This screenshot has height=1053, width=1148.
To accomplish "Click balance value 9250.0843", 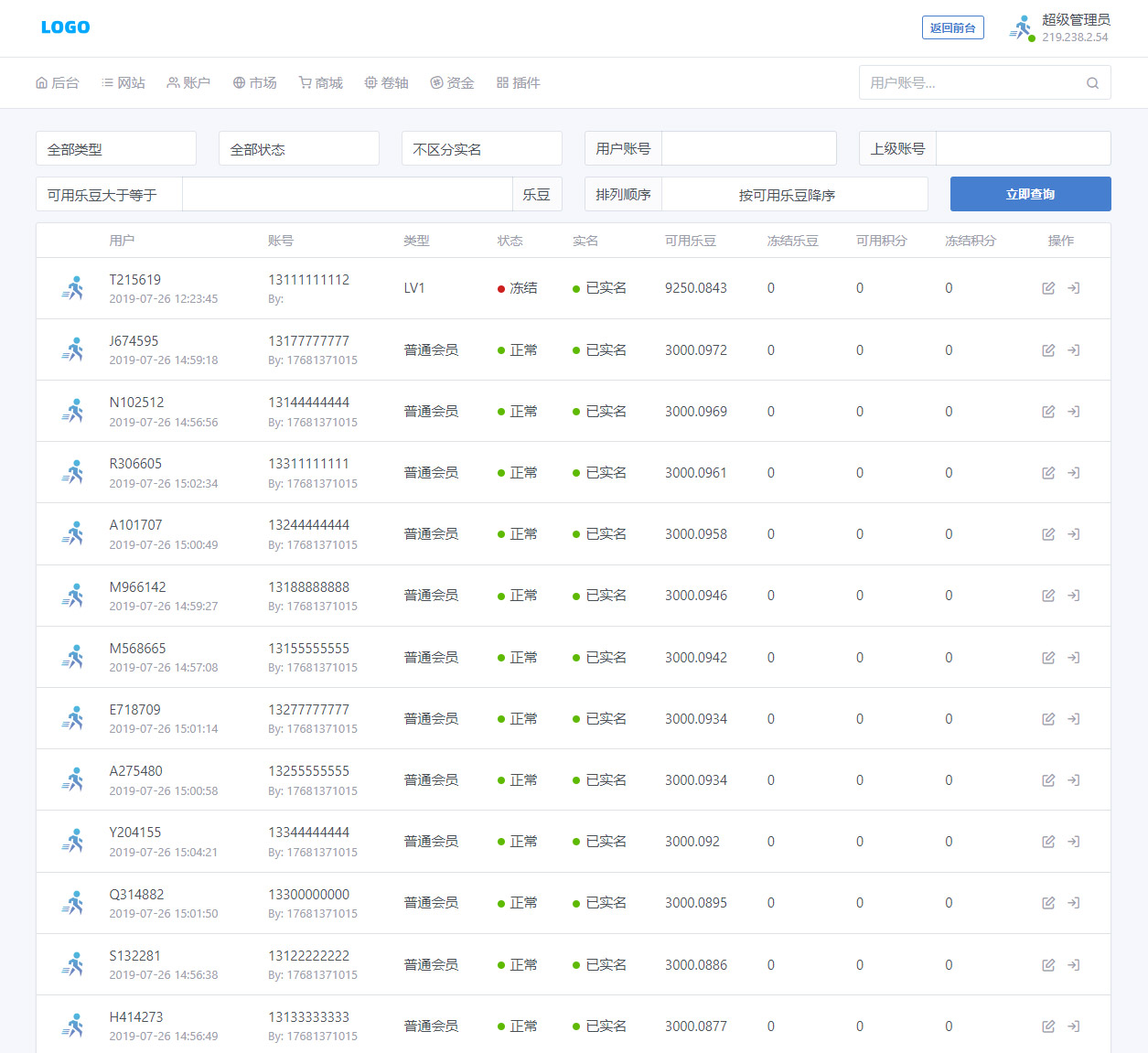I will tap(696, 288).
